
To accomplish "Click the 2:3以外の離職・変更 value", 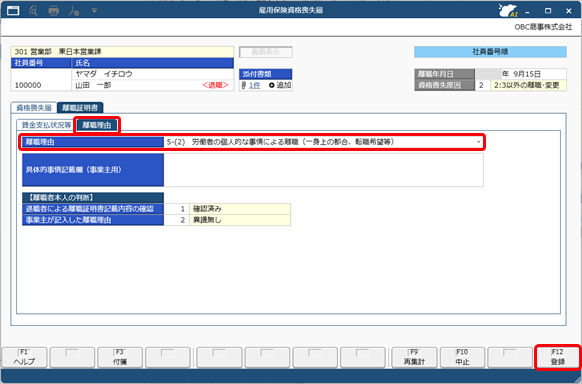I will pos(527,85).
